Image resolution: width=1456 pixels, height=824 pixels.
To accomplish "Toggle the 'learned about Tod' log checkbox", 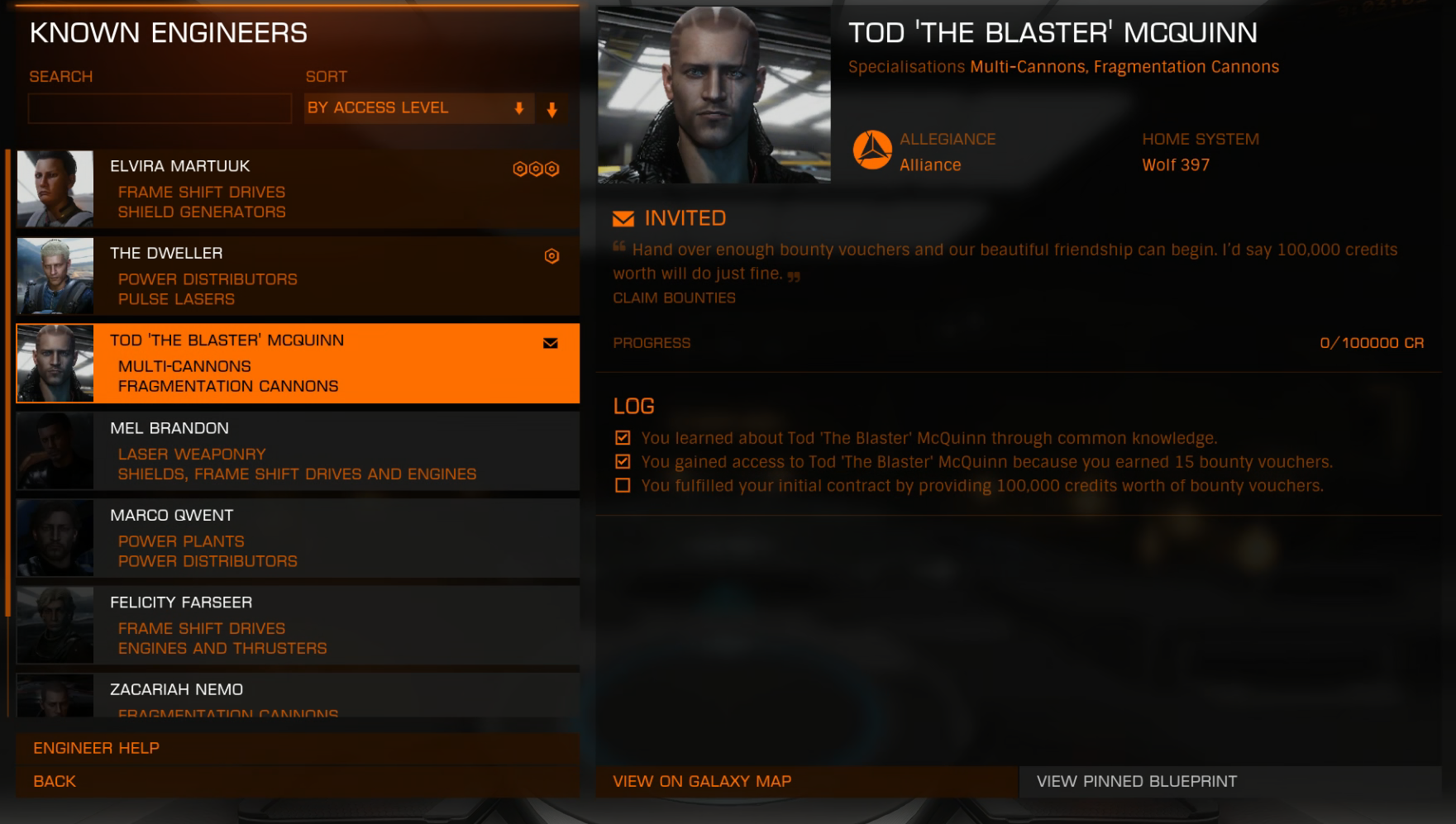I will pos(623,438).
